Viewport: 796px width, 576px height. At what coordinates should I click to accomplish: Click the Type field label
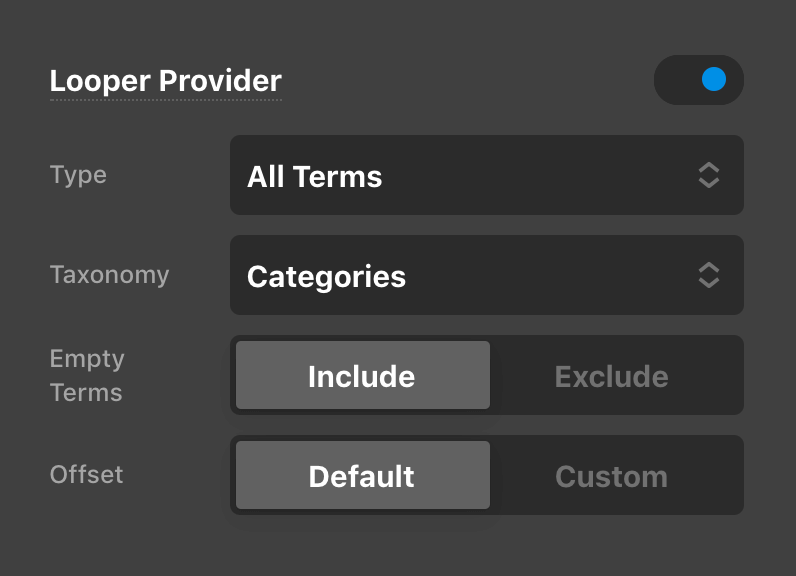tap(78, 175)
